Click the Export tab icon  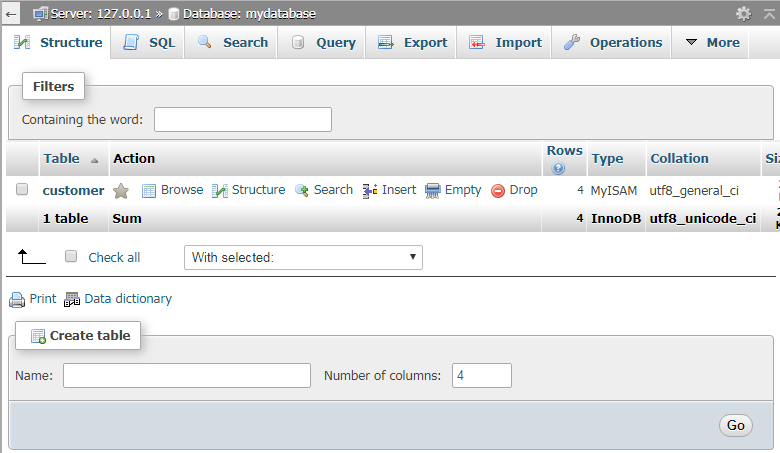tap(386, 42)
